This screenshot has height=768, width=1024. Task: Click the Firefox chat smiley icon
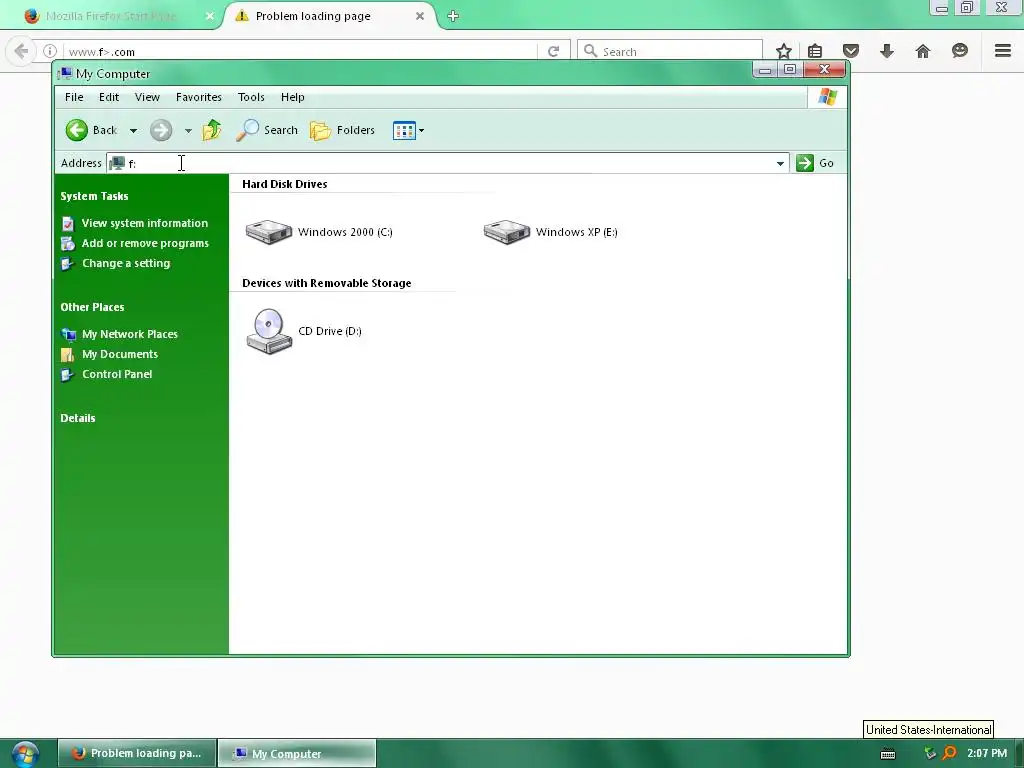959,50
